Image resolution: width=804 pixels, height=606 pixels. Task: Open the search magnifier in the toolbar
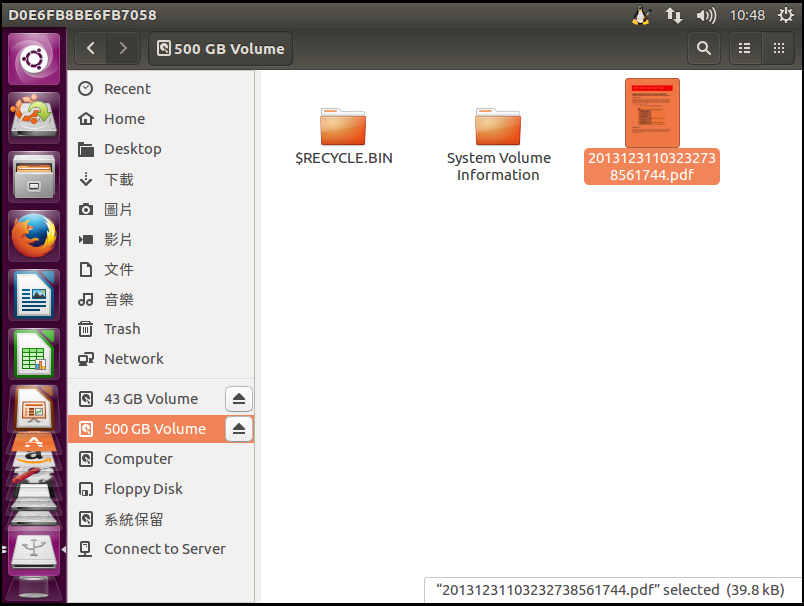coord(704,49)
